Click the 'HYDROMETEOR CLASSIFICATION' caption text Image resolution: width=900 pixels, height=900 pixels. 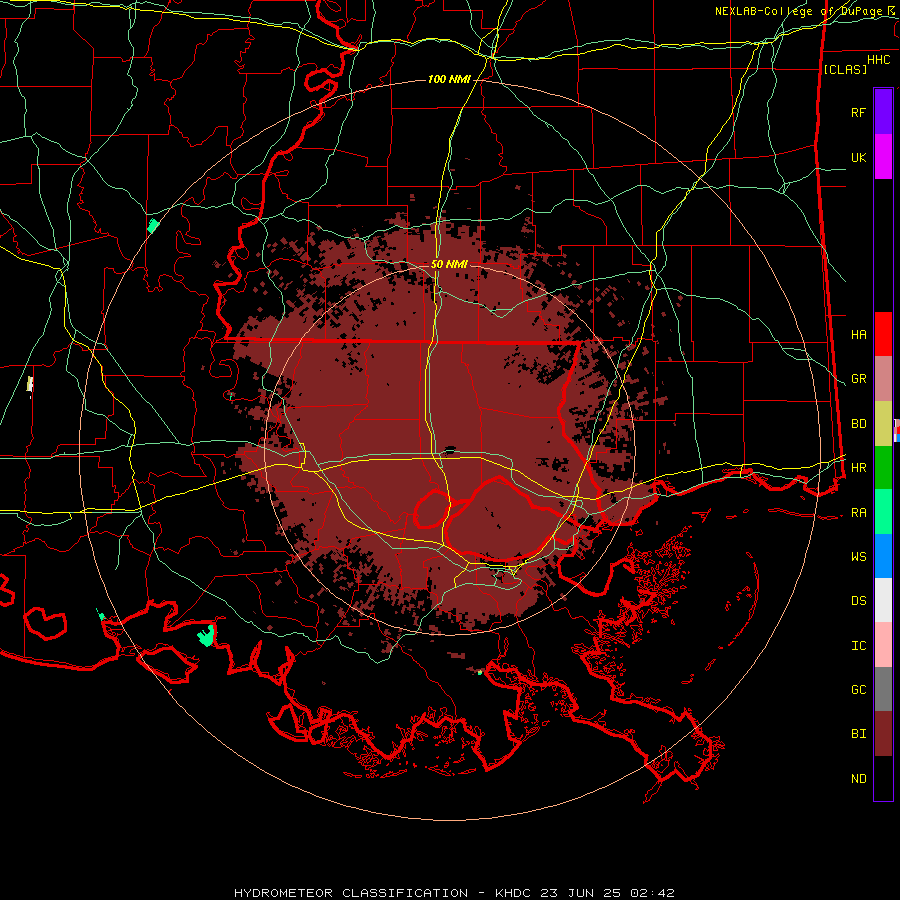(x=351, y=893)
